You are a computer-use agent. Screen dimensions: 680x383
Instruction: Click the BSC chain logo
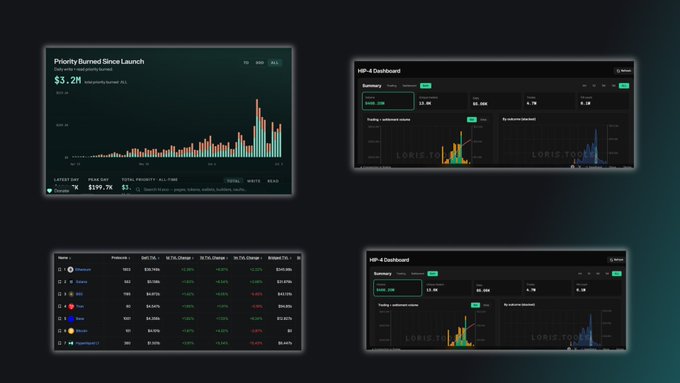tap(71, 294)
